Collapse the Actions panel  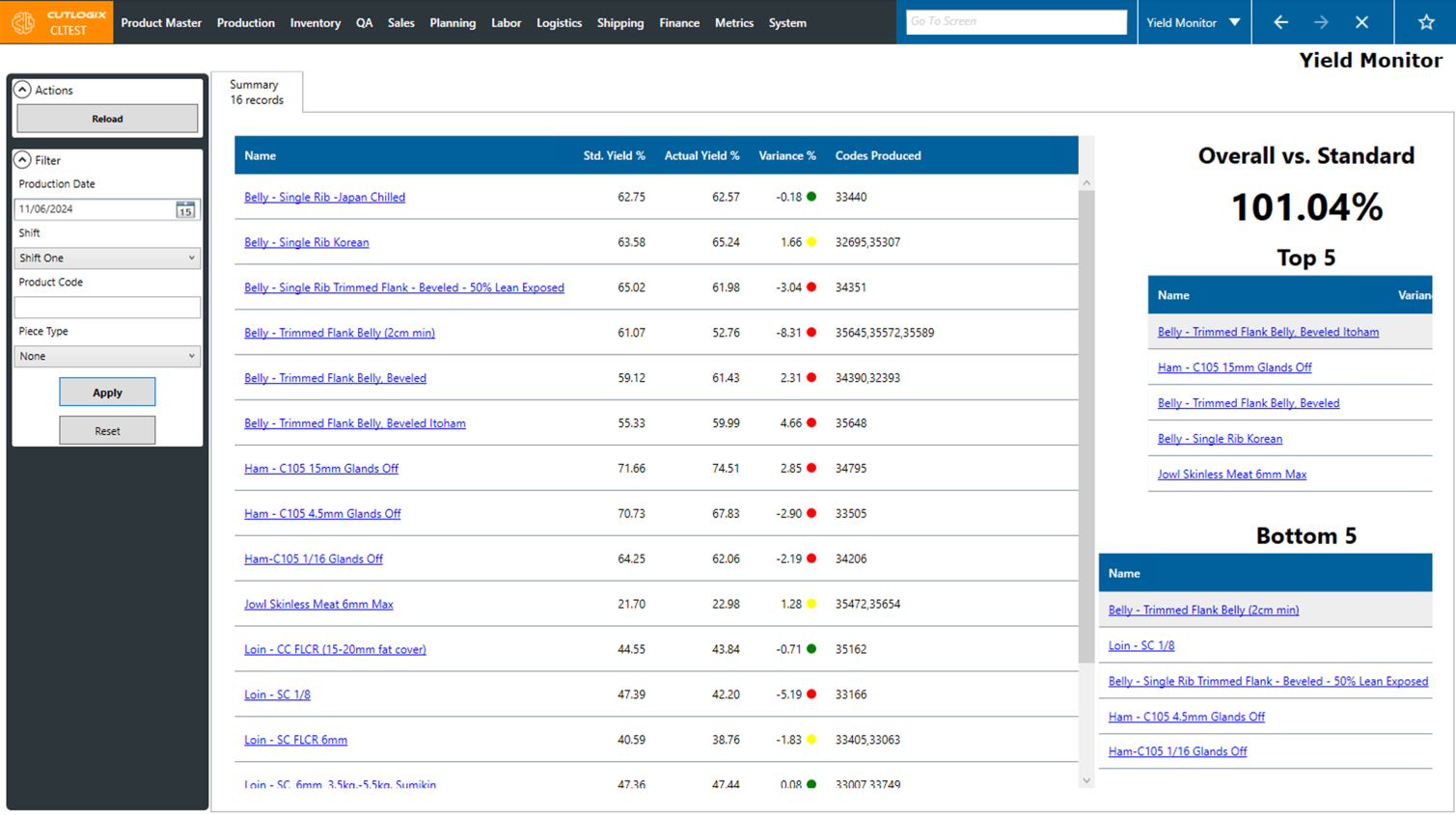[22, 90]
